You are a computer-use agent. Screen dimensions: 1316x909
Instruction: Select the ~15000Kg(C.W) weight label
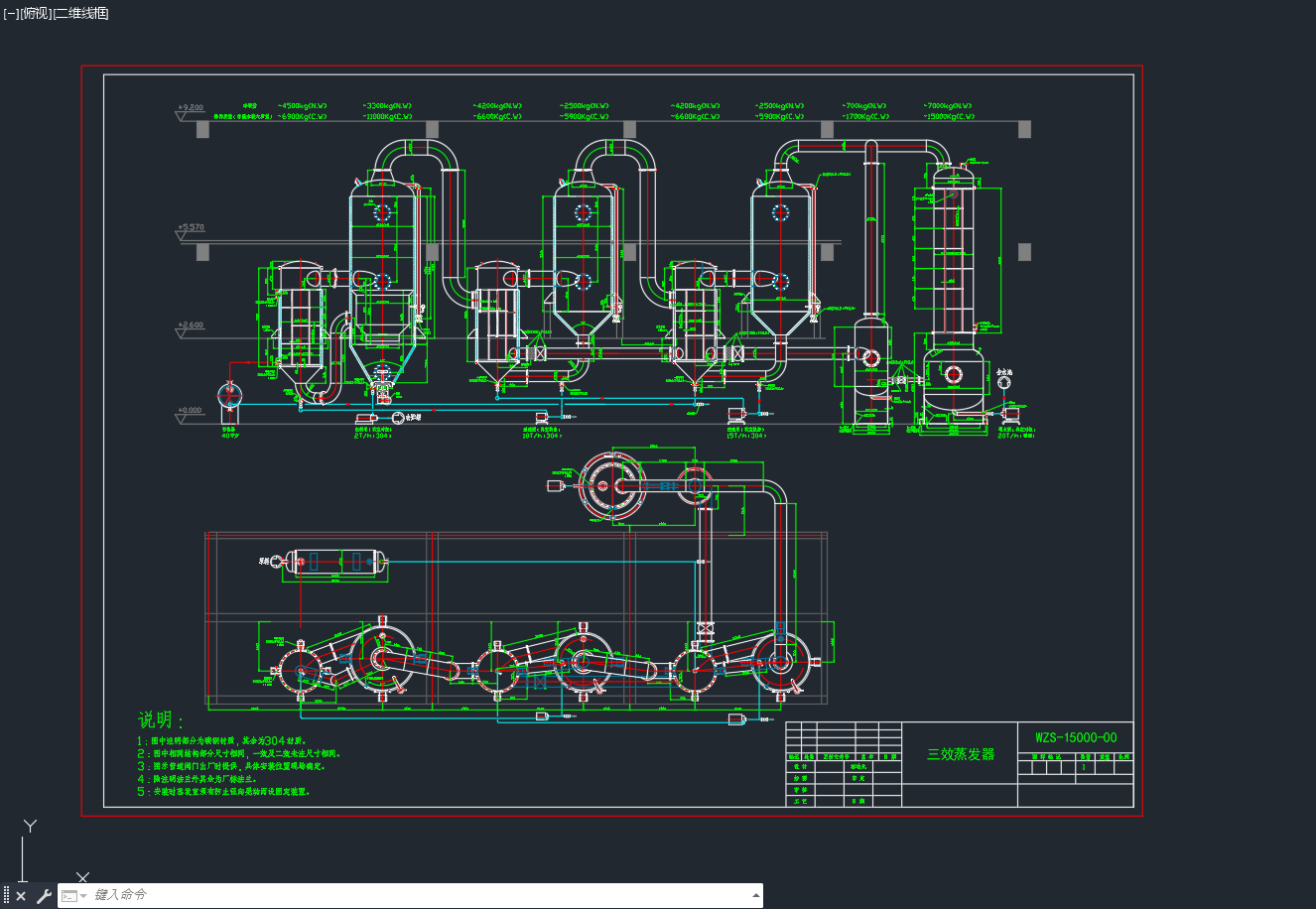click(948, 116)
